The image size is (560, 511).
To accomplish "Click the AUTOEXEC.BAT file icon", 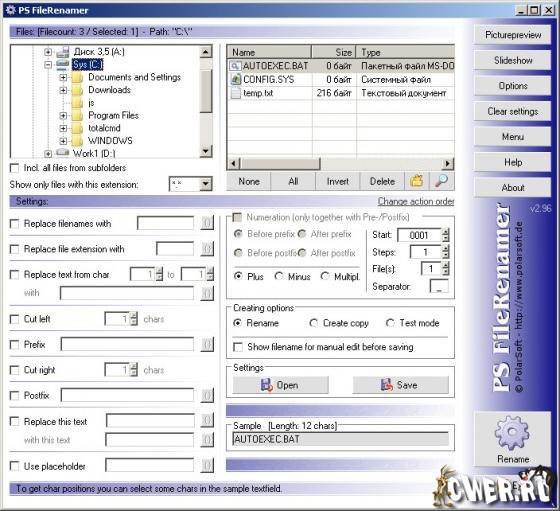I will 235,66.
